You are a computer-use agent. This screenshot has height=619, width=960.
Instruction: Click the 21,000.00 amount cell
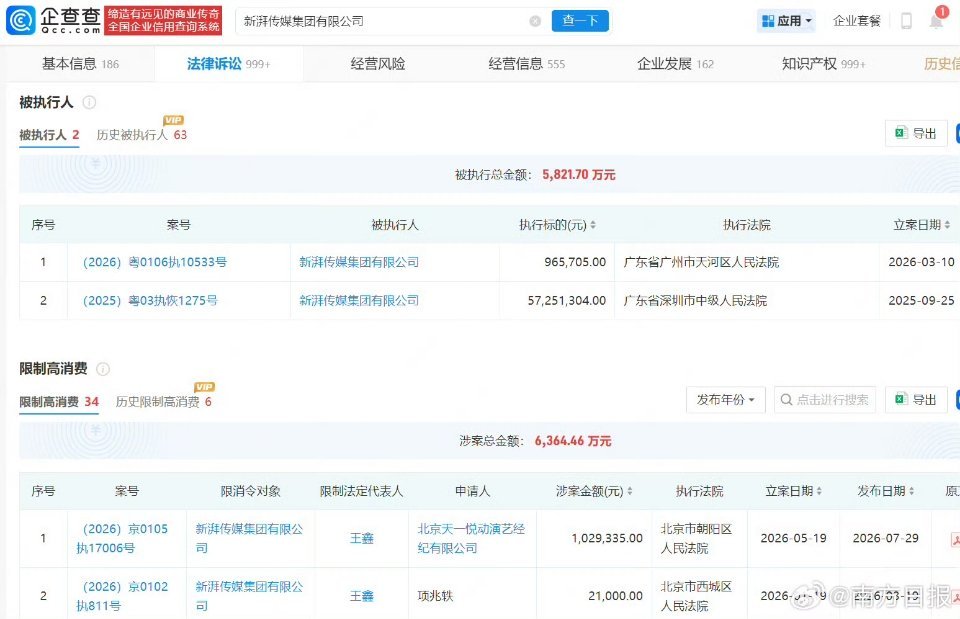point(615,596)
